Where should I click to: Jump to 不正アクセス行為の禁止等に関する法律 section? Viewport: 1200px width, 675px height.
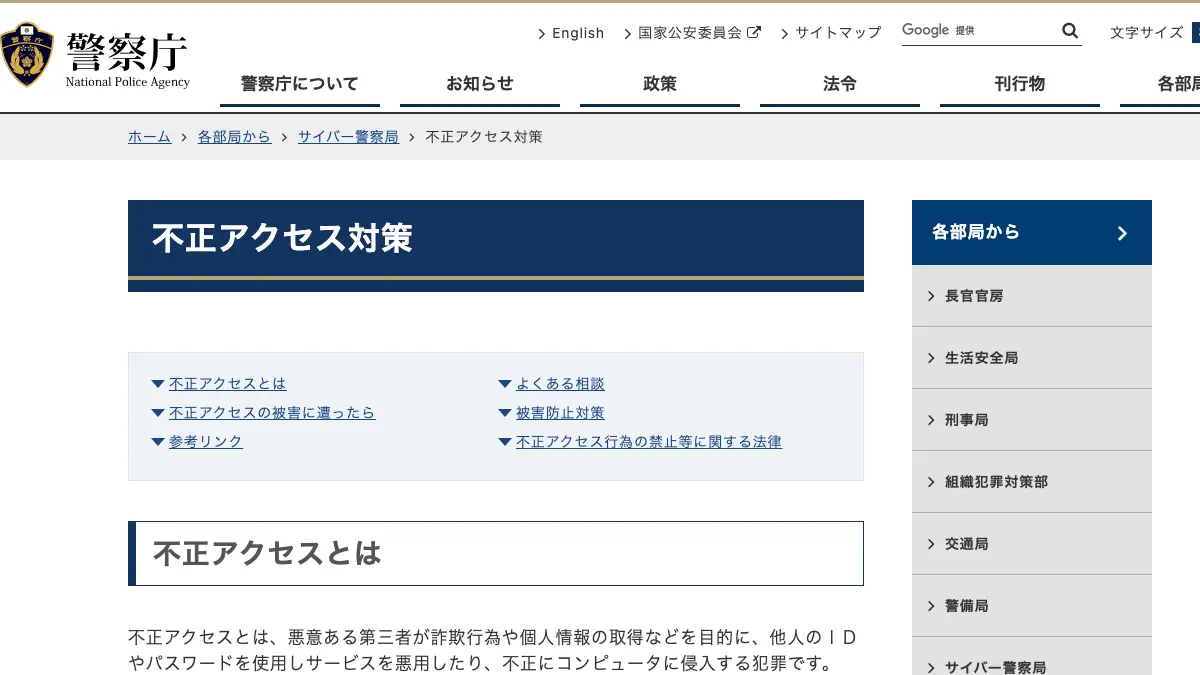pyautogui.click(x=649, y=442)
